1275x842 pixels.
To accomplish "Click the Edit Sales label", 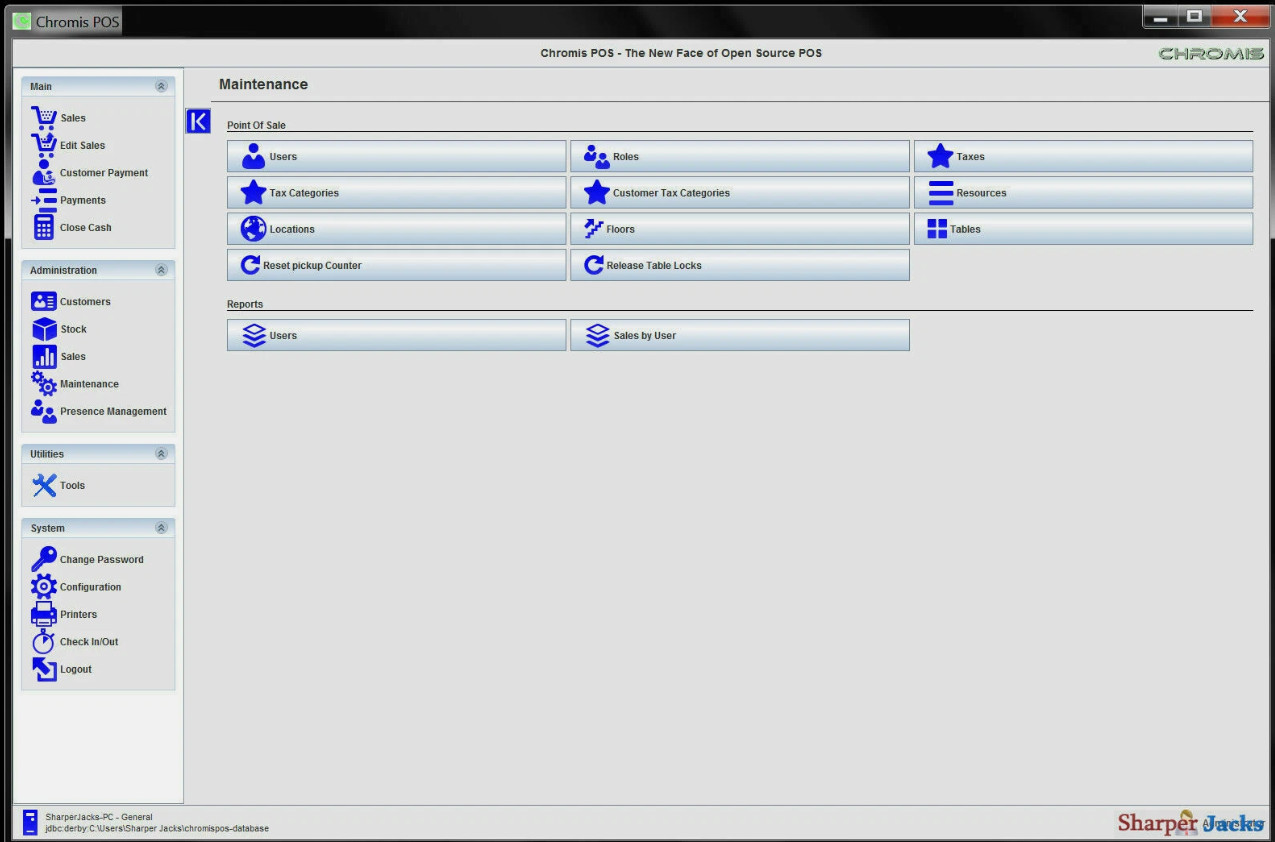I will [82, 145].
